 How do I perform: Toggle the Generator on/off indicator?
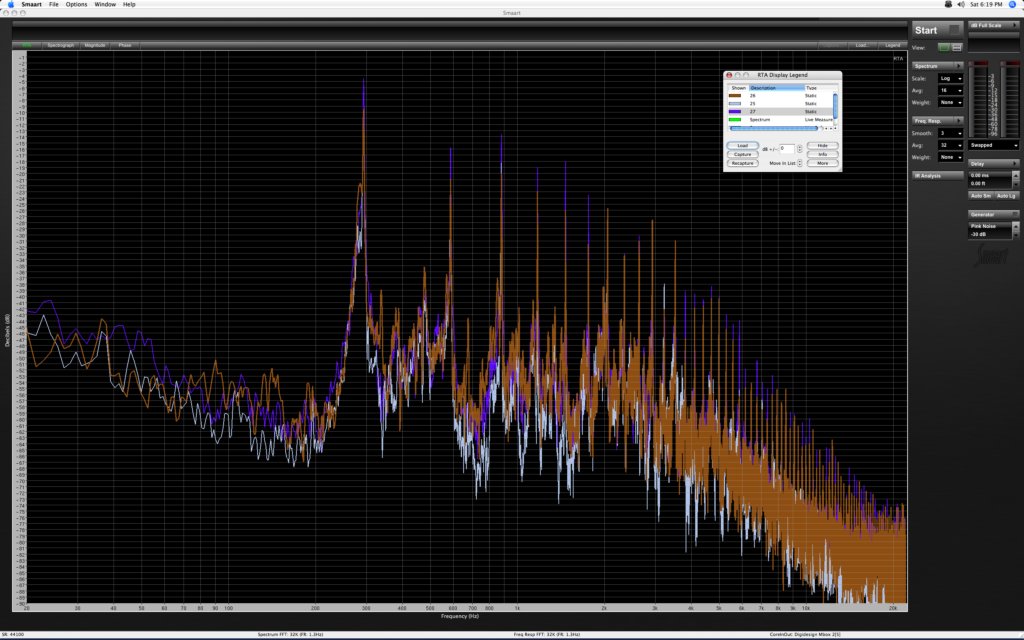[1014, 214]
